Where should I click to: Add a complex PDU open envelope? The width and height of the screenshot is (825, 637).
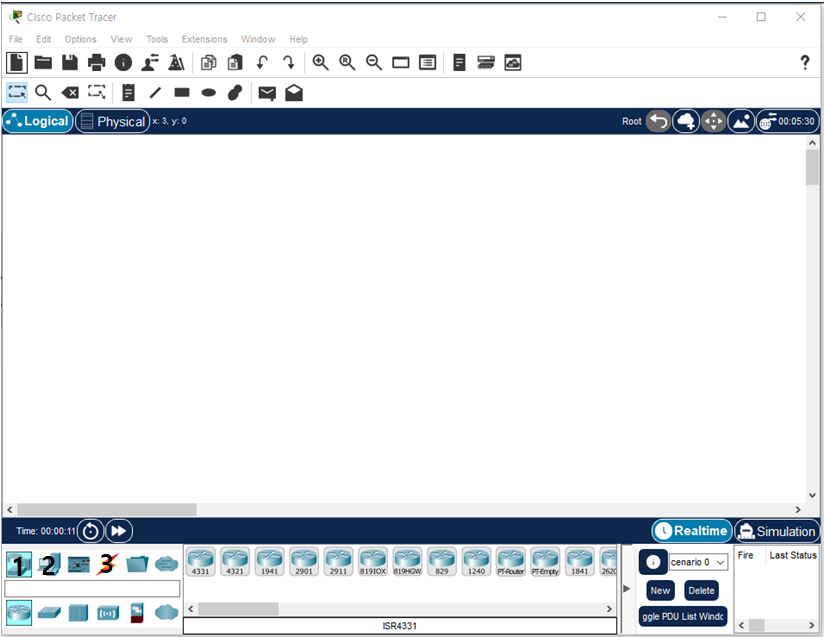pos(294,93)
